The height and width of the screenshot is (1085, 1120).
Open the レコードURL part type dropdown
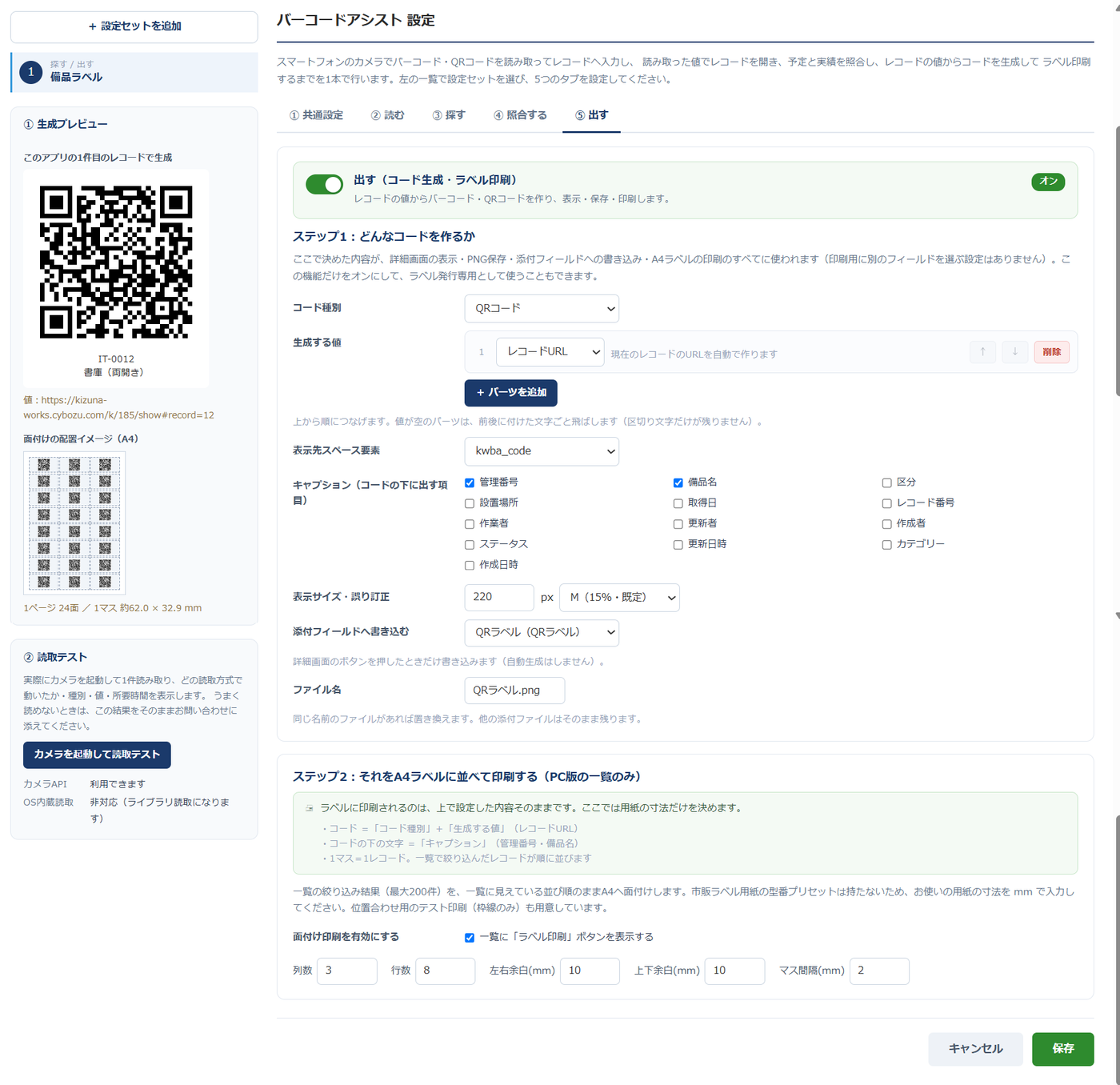pyautogui.click(x=550, y=352)
